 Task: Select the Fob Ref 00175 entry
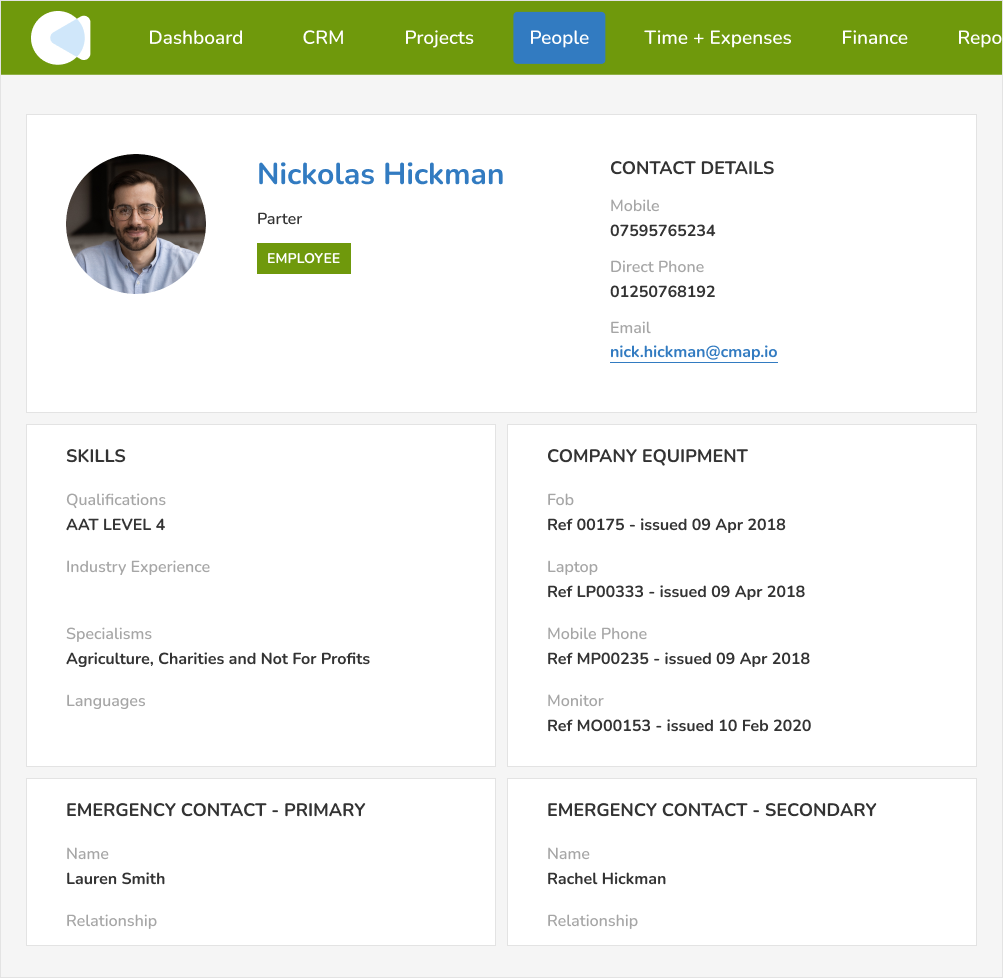point(666,525)
